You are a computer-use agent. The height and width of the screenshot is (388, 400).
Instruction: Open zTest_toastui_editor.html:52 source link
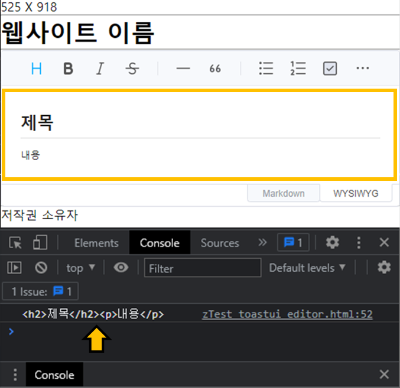coord(287,314)
